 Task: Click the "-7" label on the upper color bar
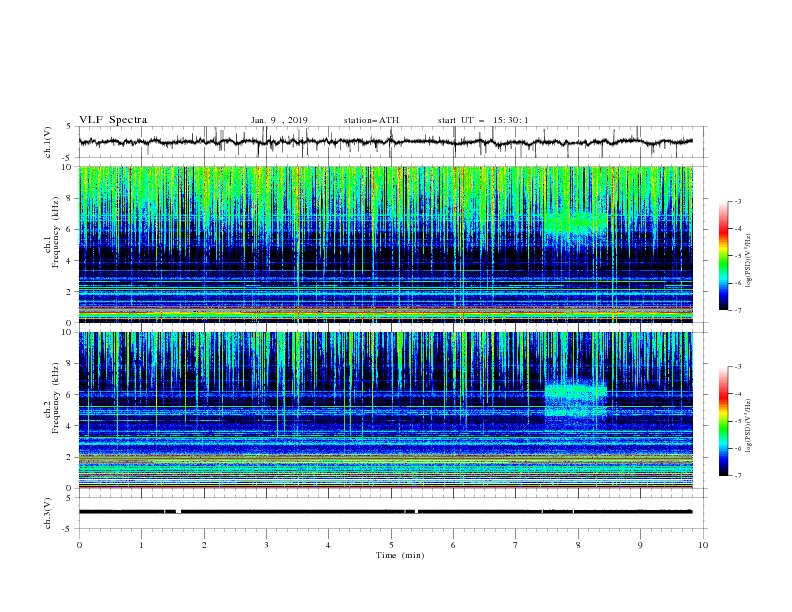737,310
